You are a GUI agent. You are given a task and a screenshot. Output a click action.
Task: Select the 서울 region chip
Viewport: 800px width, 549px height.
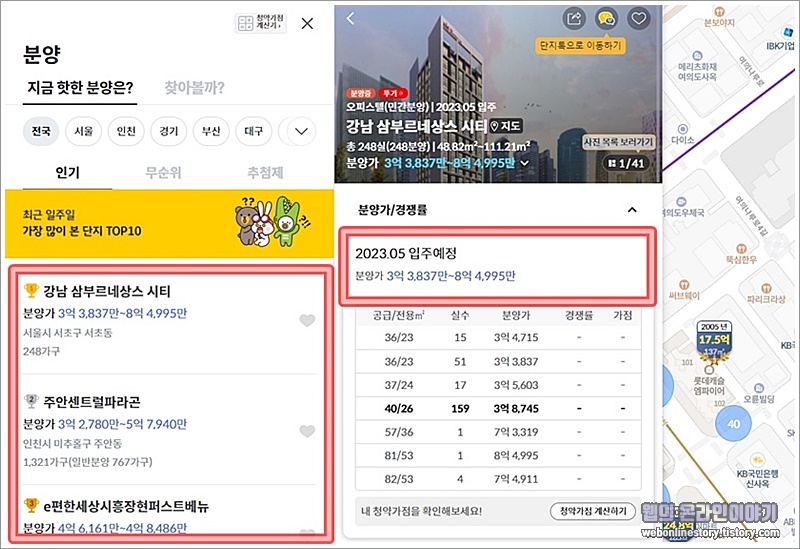[84, 131]
